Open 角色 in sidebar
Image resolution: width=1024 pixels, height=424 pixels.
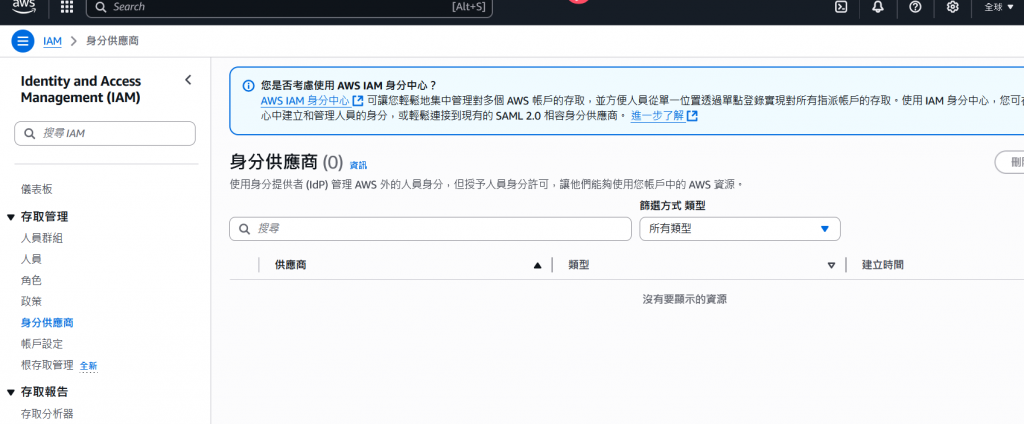pyautogui.click(x=31, y=280)
